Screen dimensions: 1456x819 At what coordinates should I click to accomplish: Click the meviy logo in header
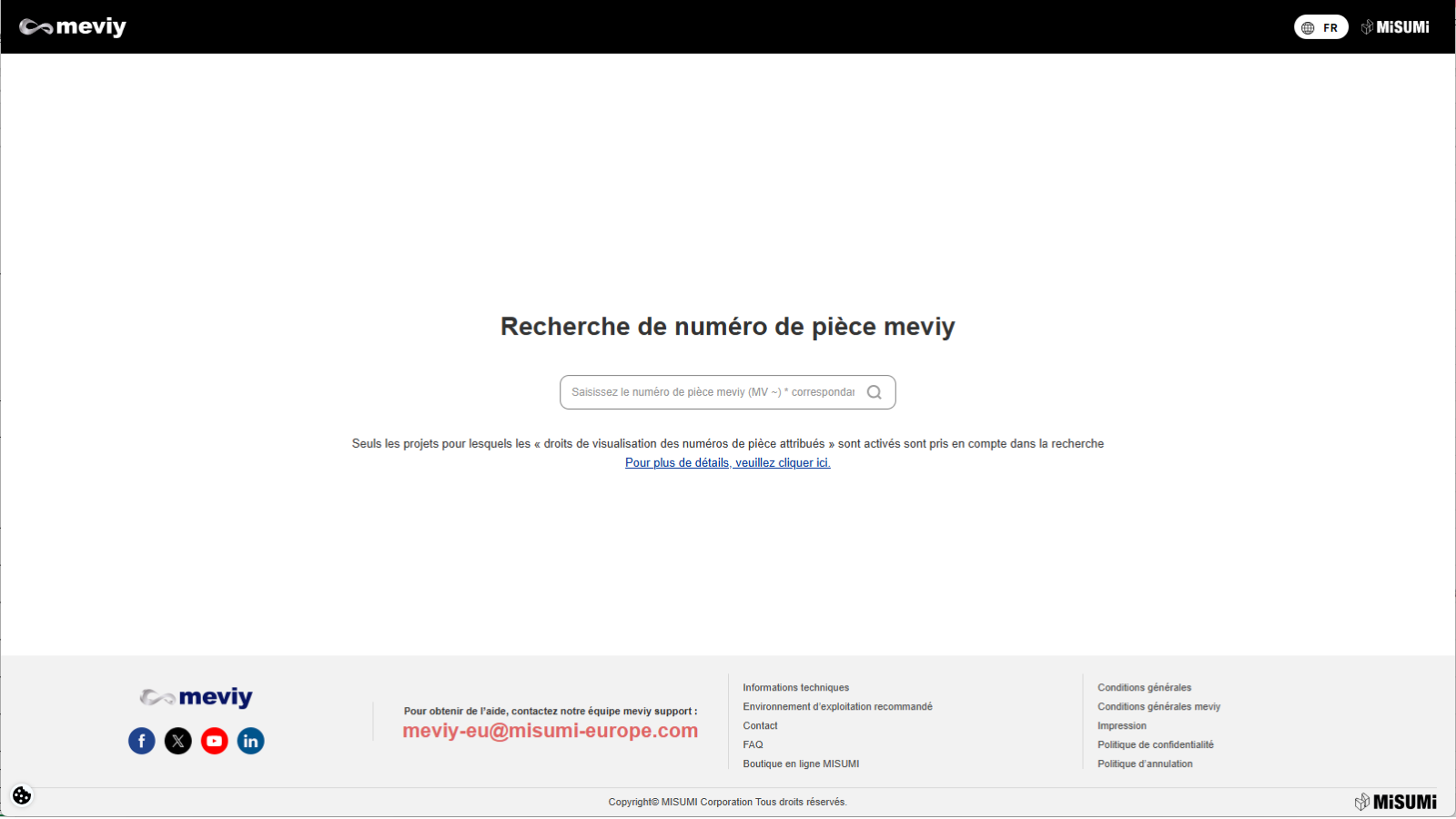point(73,27)
